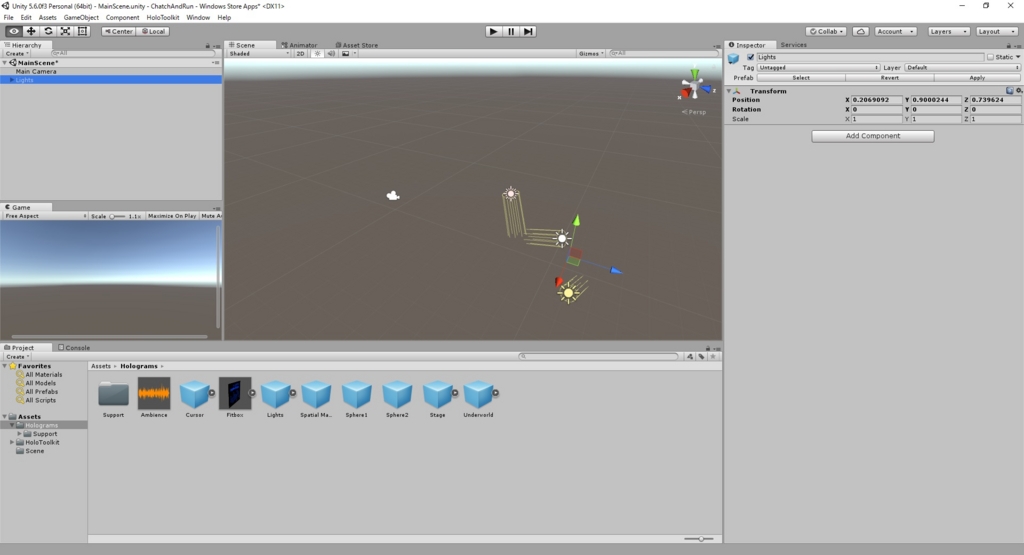The image size is (1024, 555).
Task: Open the Gizmos dropdown
Action: [591, 54]
